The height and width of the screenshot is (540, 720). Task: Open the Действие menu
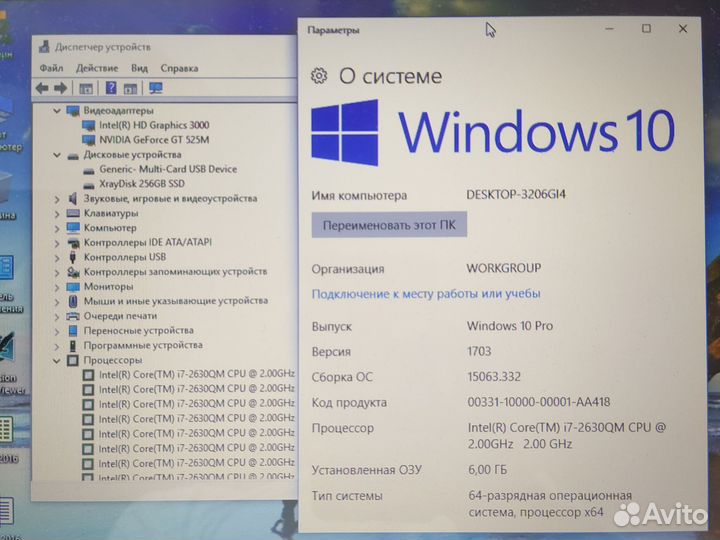(97, 68)
